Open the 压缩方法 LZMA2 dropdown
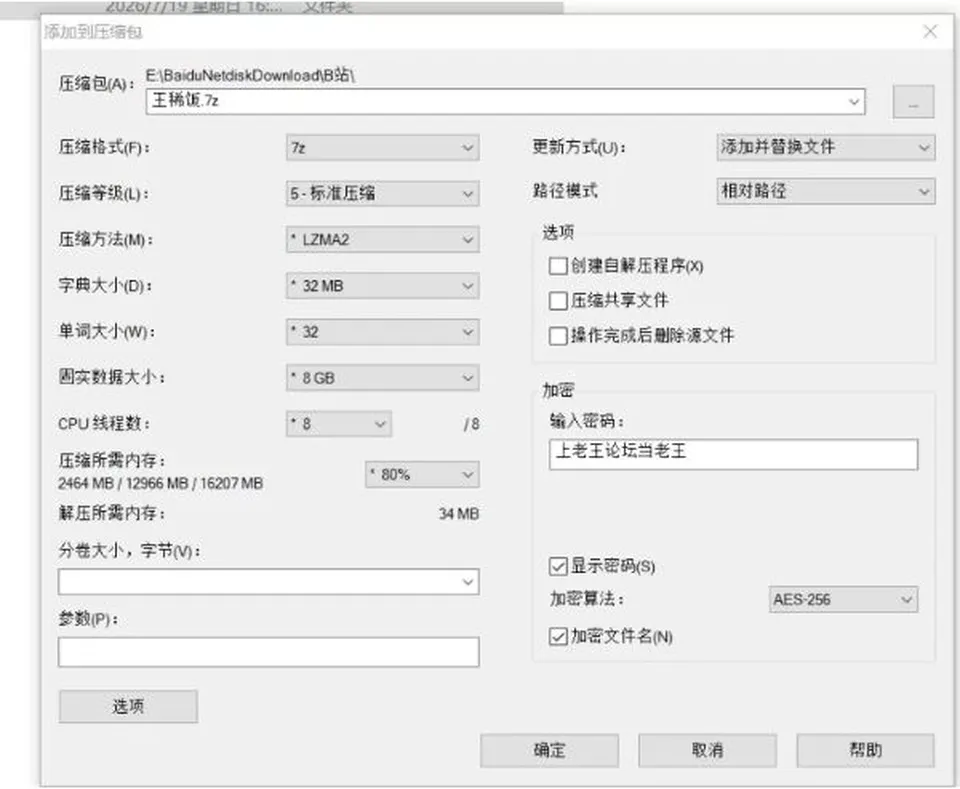 pyautogui.click(x=383, y=239)
